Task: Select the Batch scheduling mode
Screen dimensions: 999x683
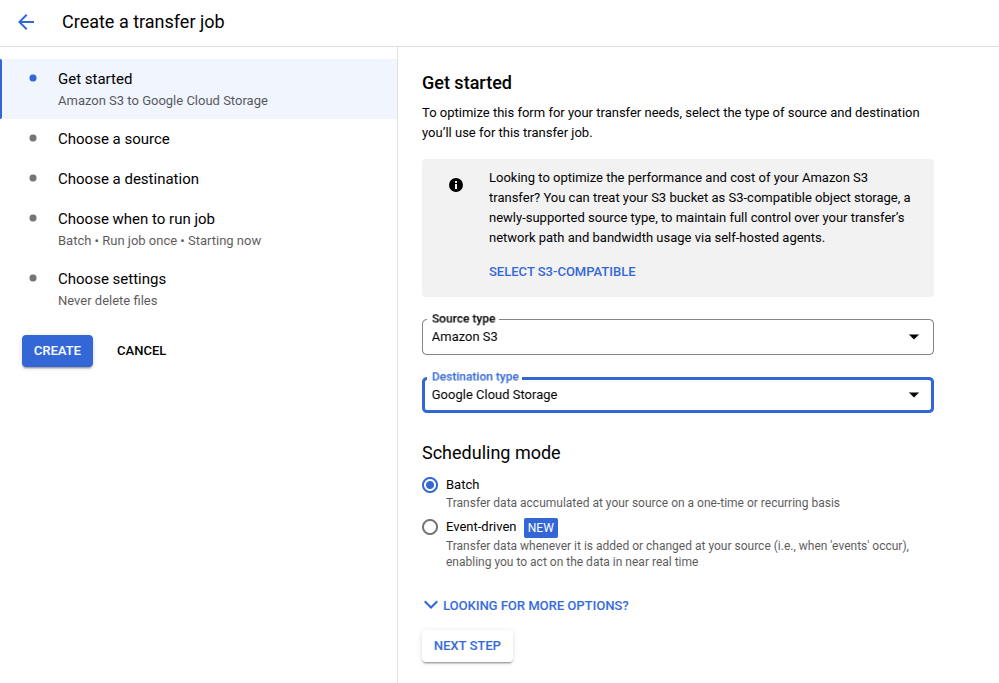Action: (x=430, y=485)
